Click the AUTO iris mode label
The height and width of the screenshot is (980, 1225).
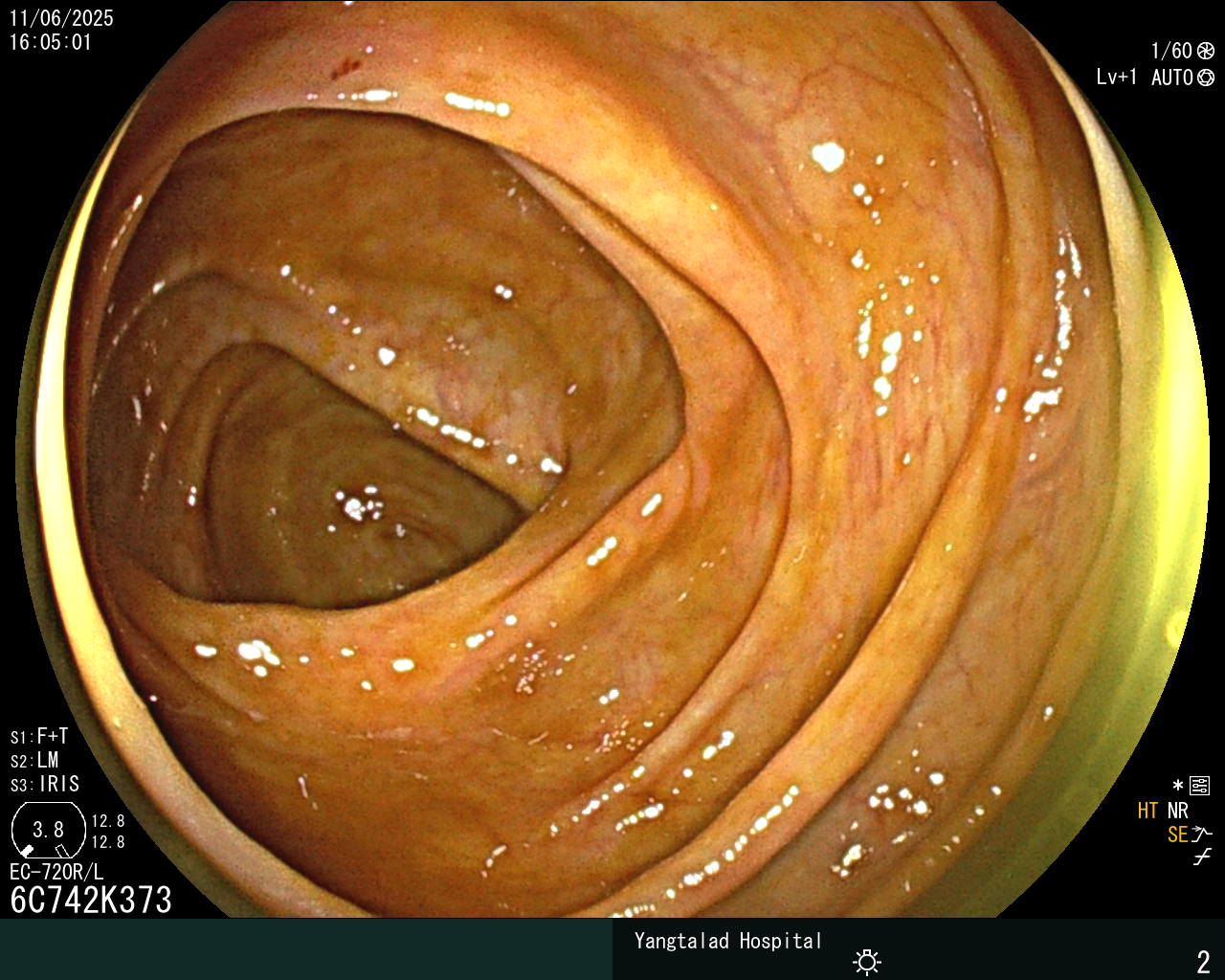pyautogui.click(x=1172, y=78)
